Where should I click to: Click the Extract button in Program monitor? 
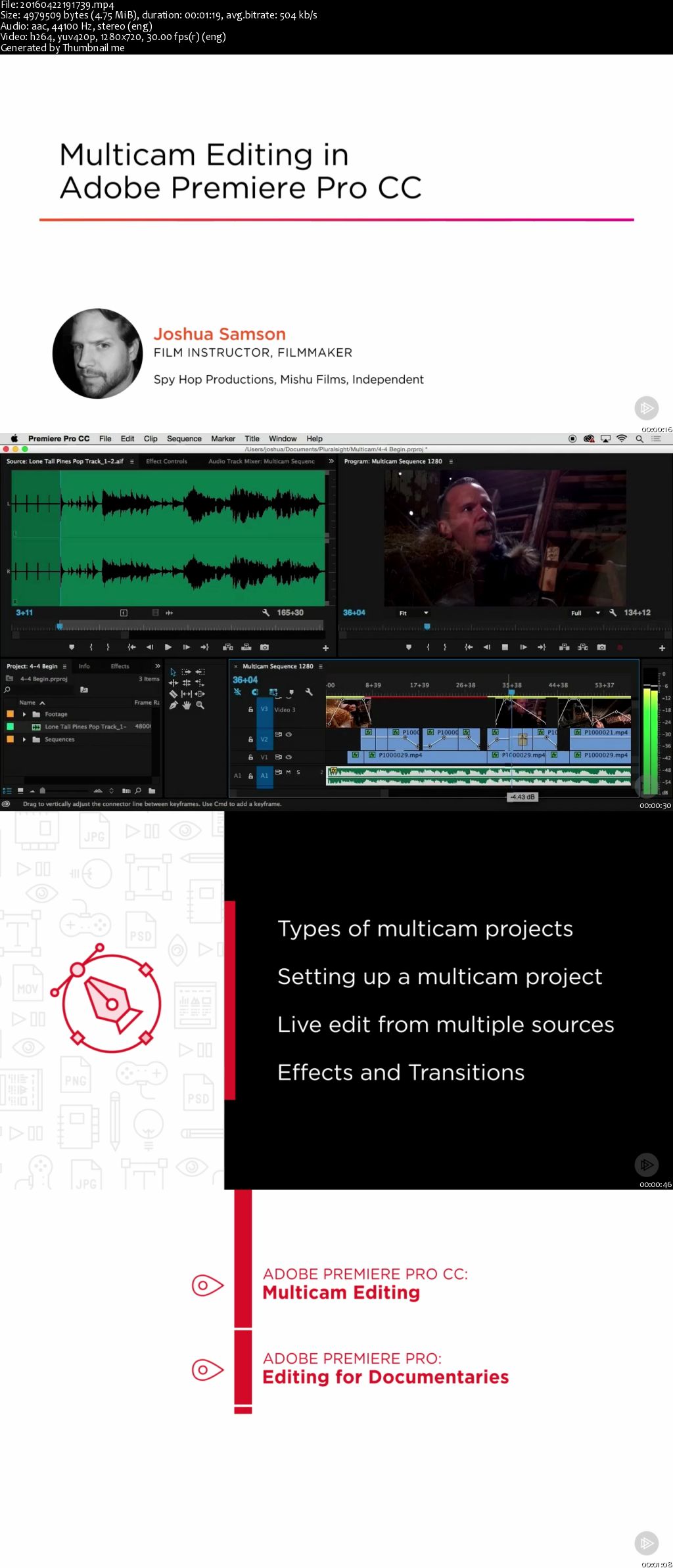[582, 647]
